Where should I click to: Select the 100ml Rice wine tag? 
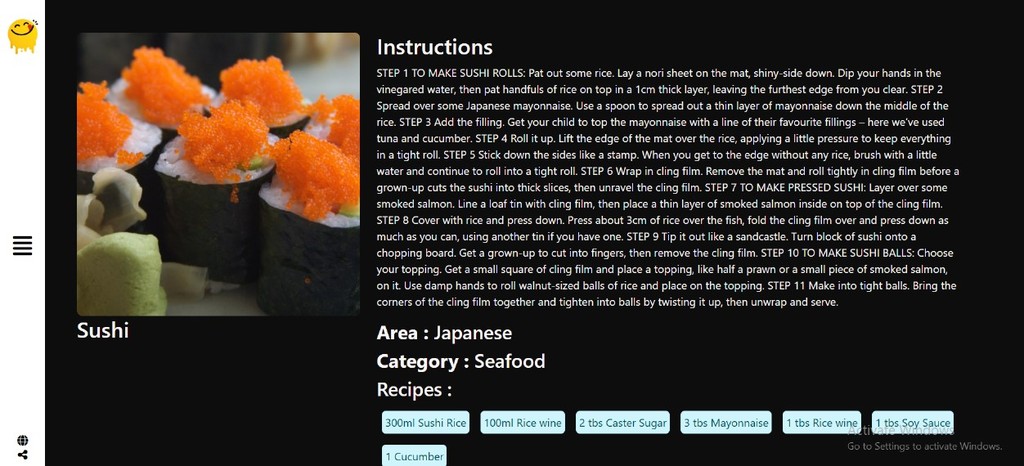[x=523, y=423]
